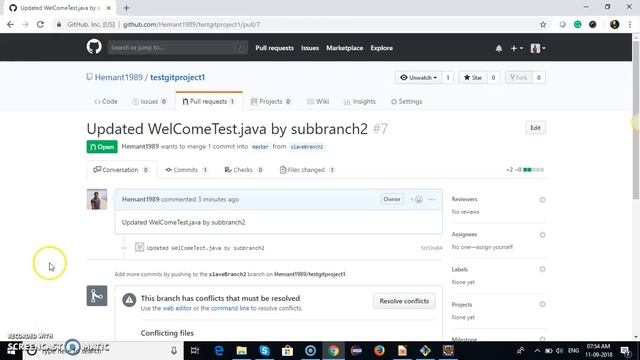This screenshot has height=360, width=640.
Task: View the Files changed tab
Action: [307, 170]
